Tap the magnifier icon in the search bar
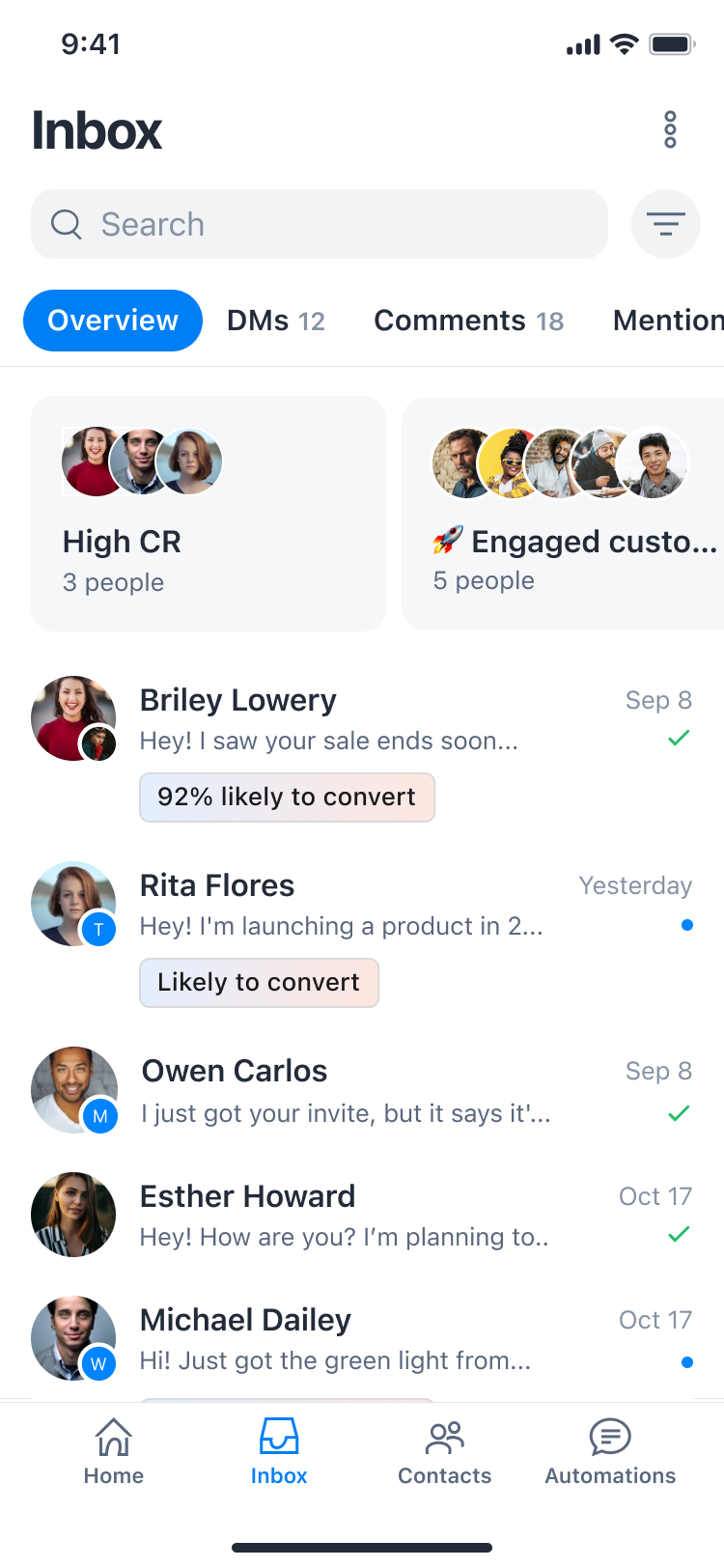This screenshot has height=1568, width=724. click(67, 224)
